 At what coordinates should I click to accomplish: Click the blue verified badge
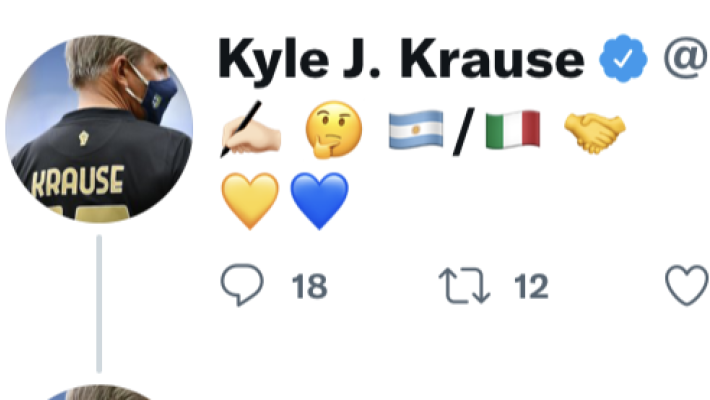click(623, 62)
